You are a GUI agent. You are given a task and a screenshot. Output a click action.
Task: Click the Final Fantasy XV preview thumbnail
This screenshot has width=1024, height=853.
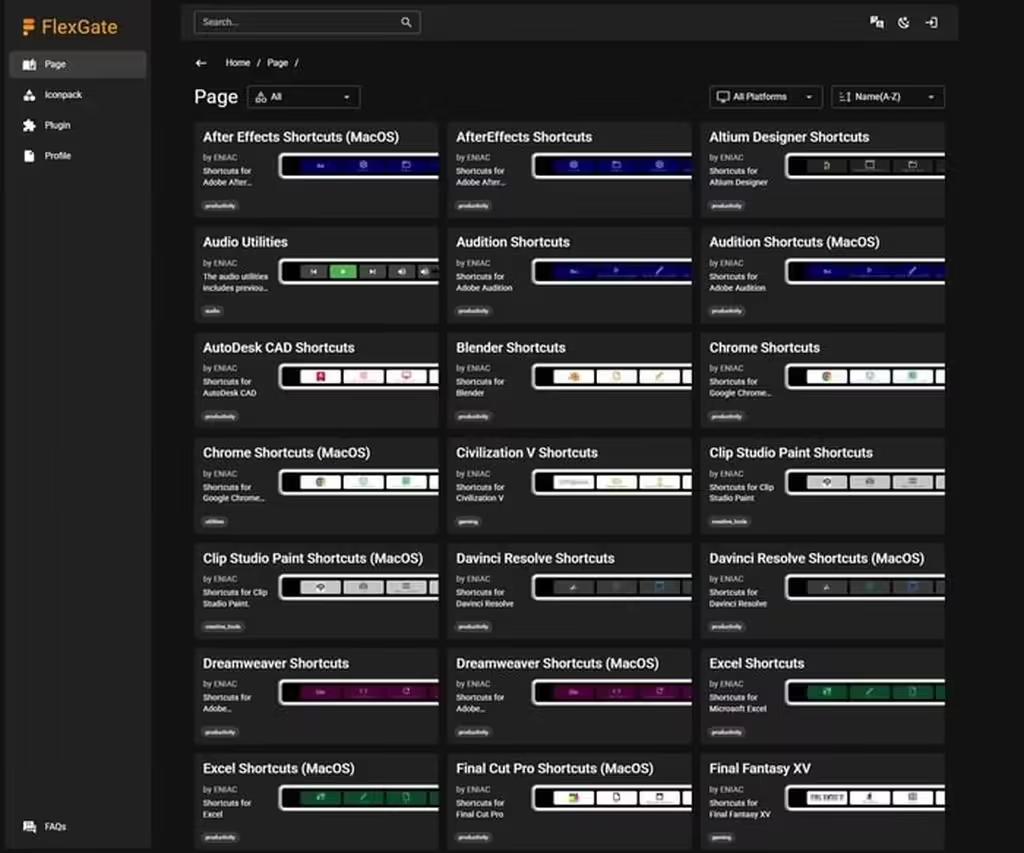(866, 798)
